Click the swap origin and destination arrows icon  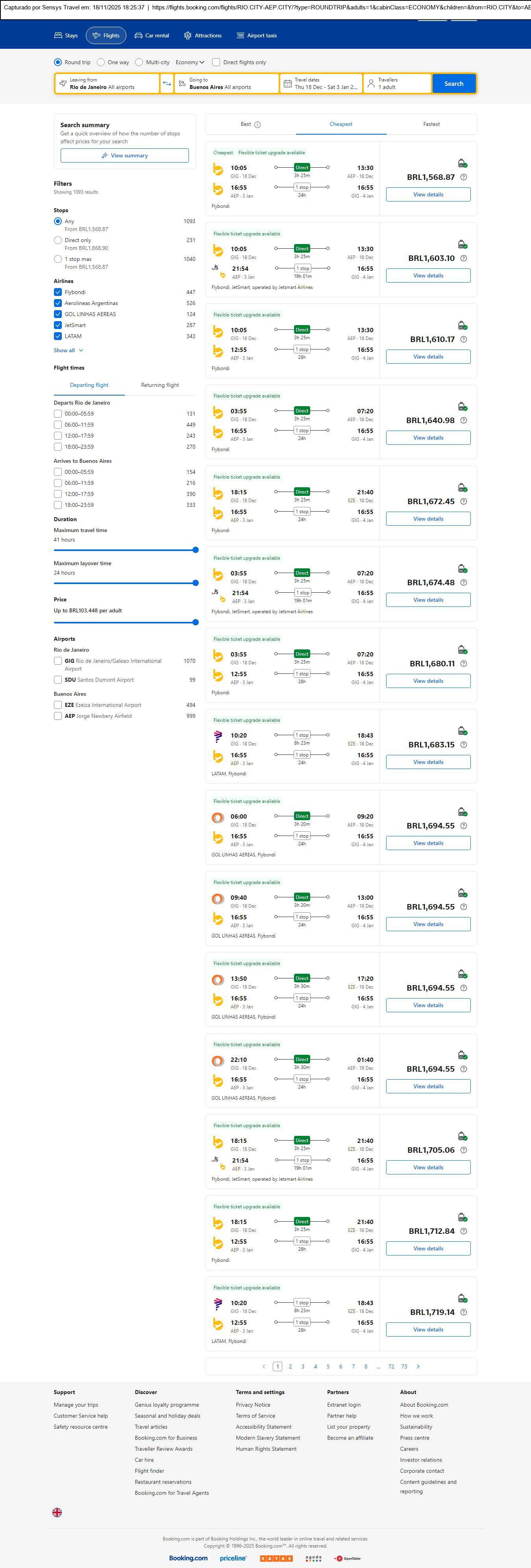167,83
